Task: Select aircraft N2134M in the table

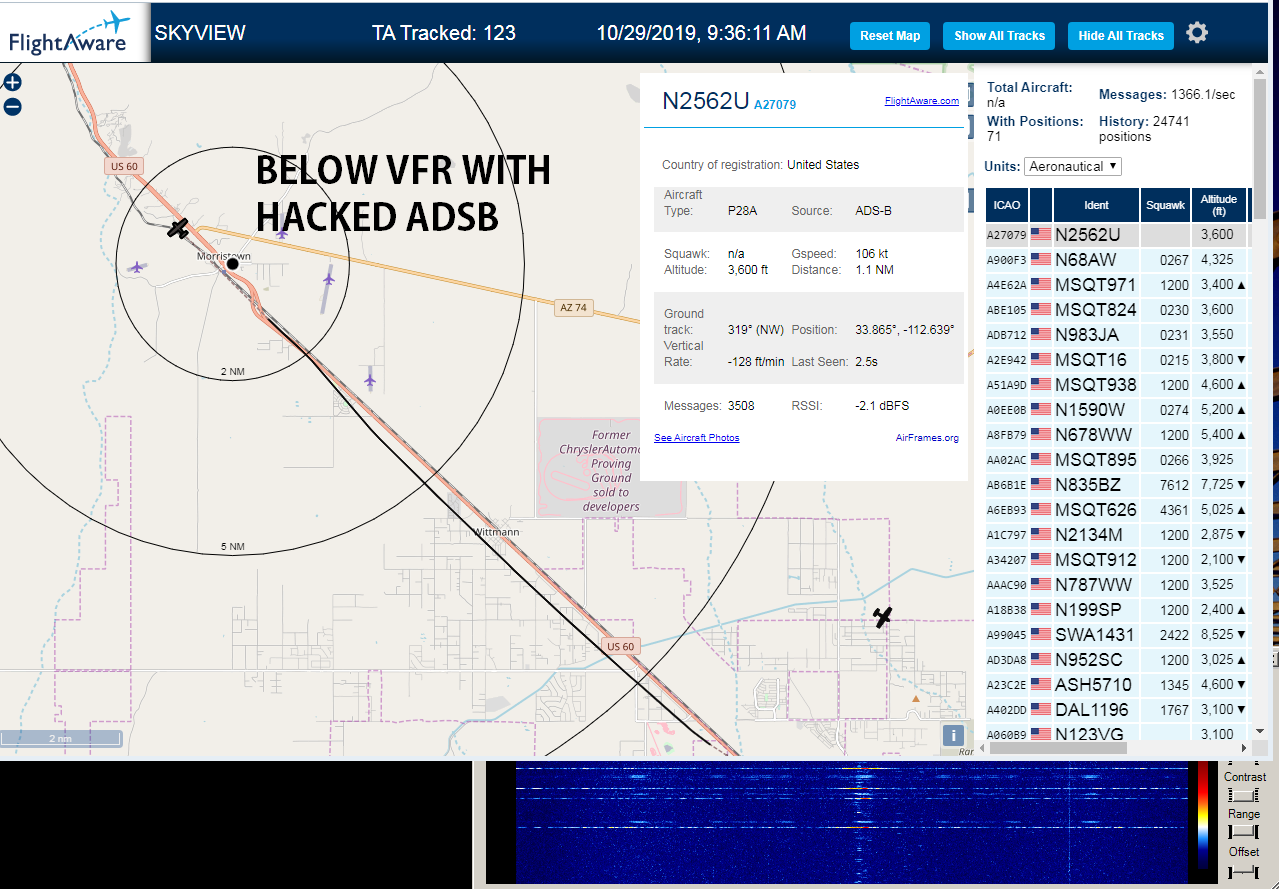Action: [1117, 535]
